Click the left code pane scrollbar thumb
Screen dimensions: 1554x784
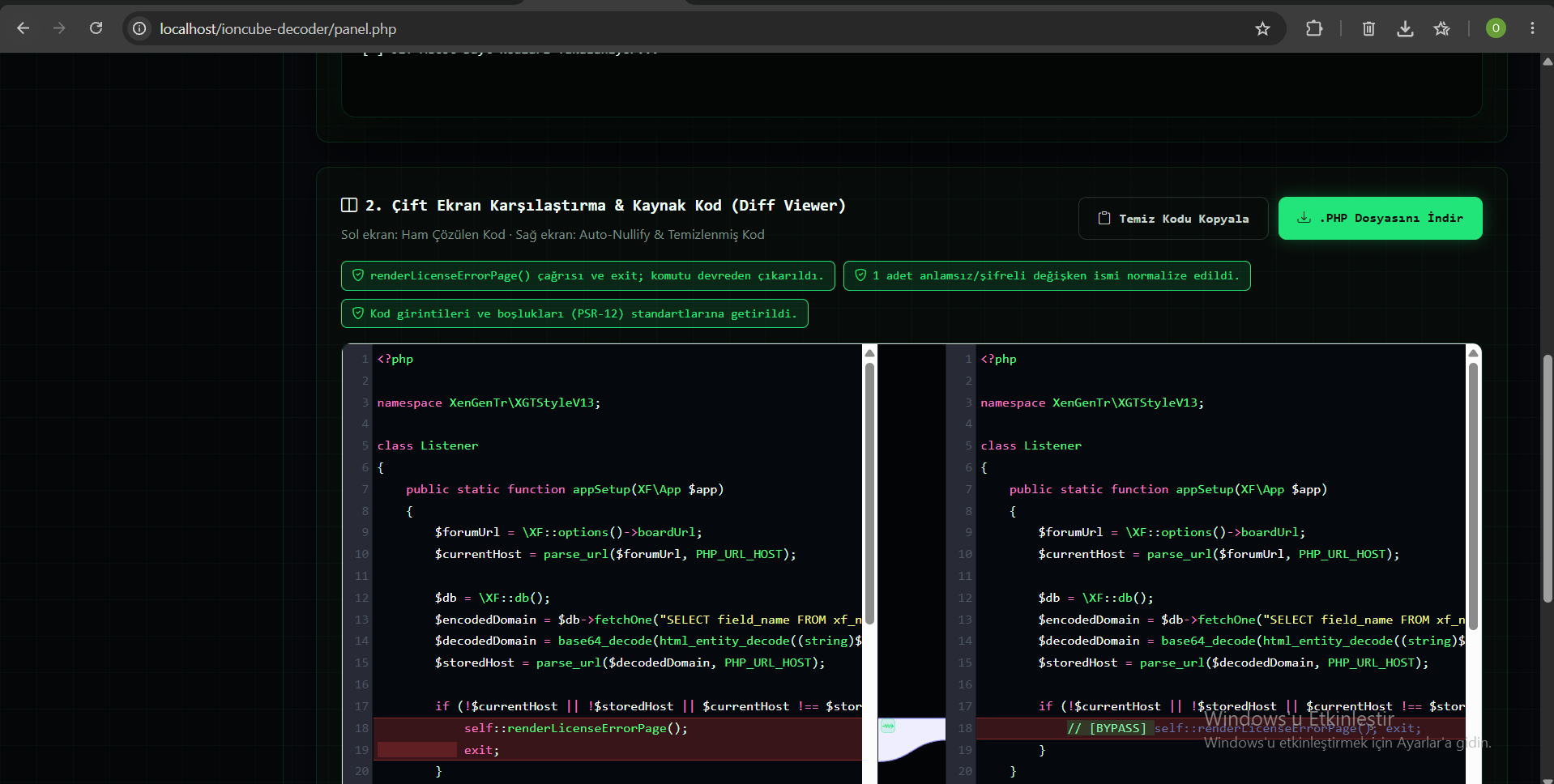click(869, 493)
